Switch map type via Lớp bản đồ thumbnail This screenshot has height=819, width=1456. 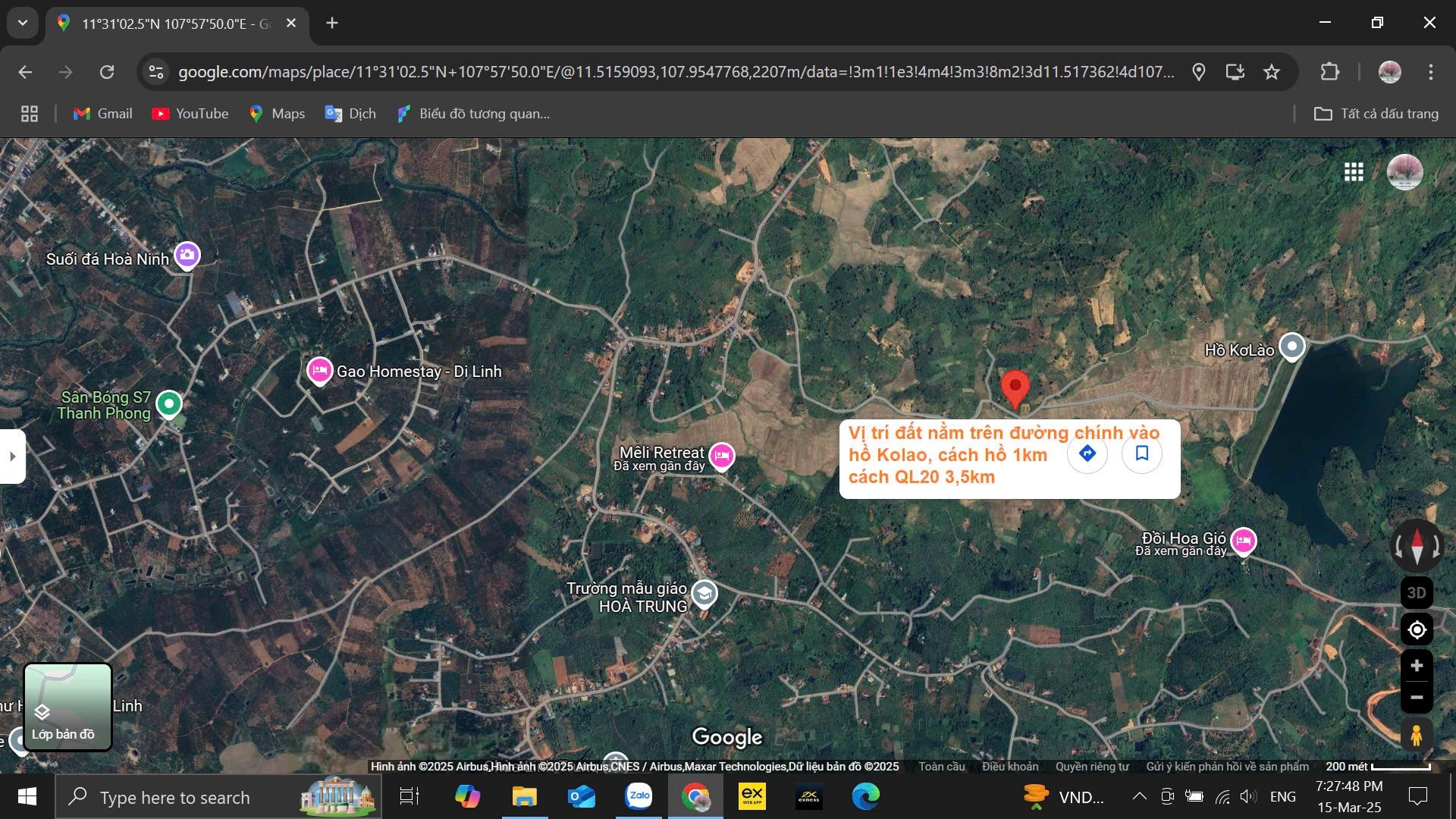67,707
